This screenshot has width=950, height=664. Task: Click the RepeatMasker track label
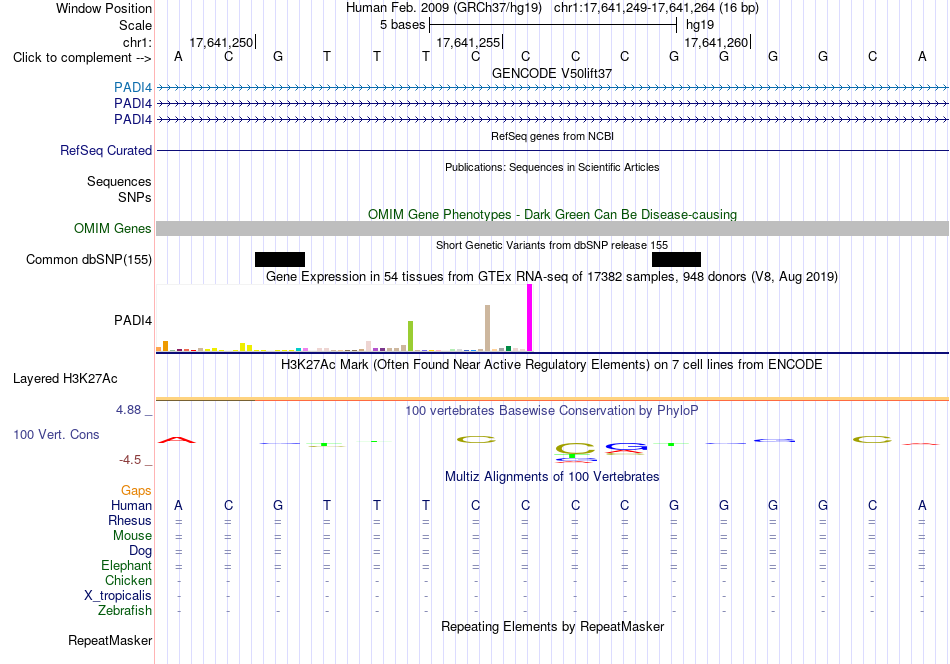[x=110, y=641]
